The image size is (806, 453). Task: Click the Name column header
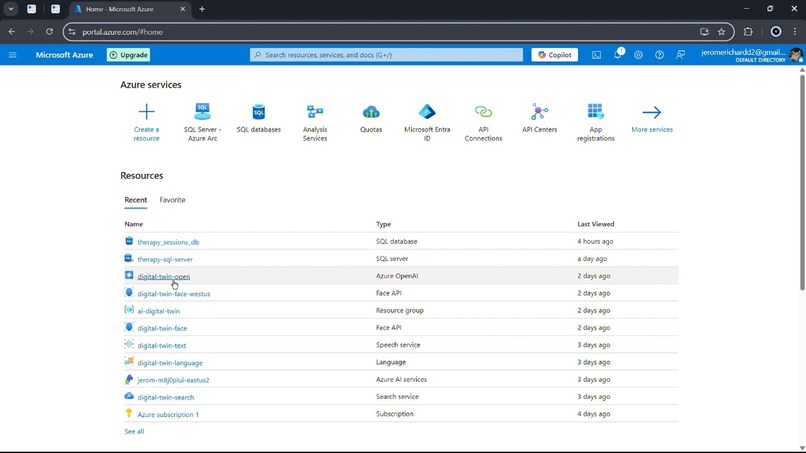[x=134, y=224]
